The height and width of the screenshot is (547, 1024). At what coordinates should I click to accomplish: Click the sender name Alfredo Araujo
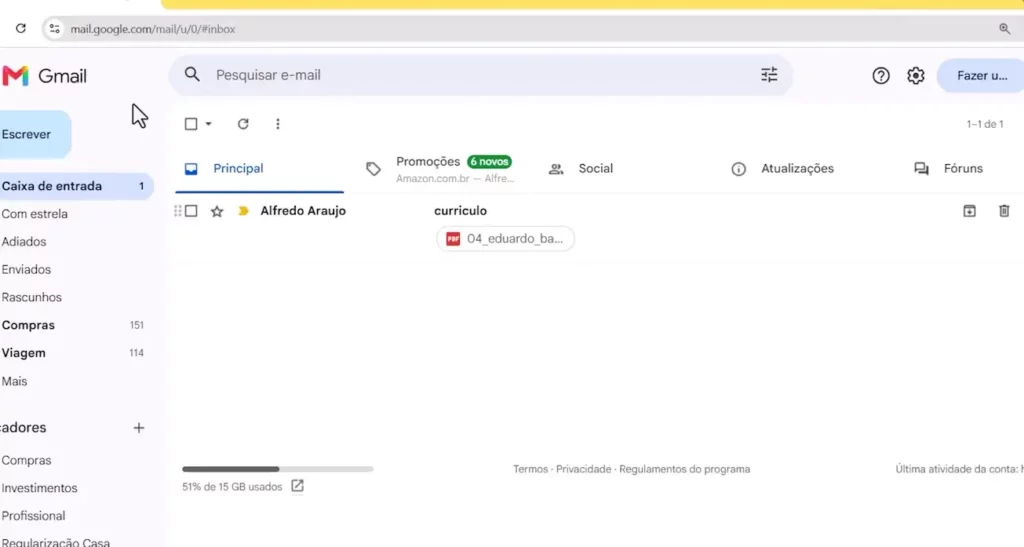click(303, 211)
